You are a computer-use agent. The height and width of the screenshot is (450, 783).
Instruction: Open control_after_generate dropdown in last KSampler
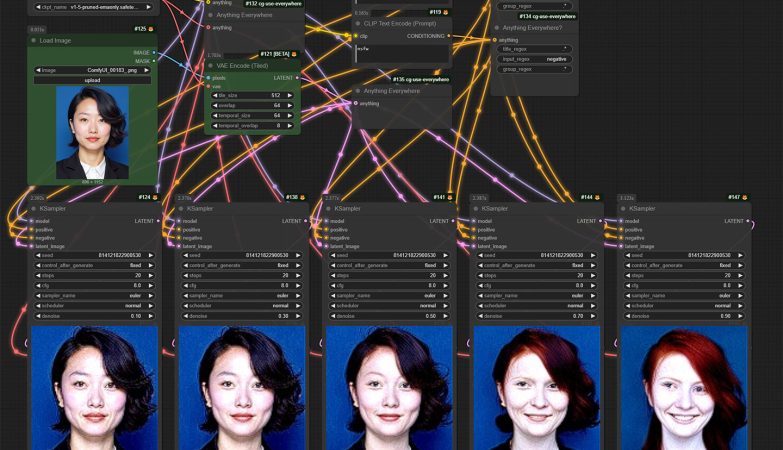click(683, 265)
